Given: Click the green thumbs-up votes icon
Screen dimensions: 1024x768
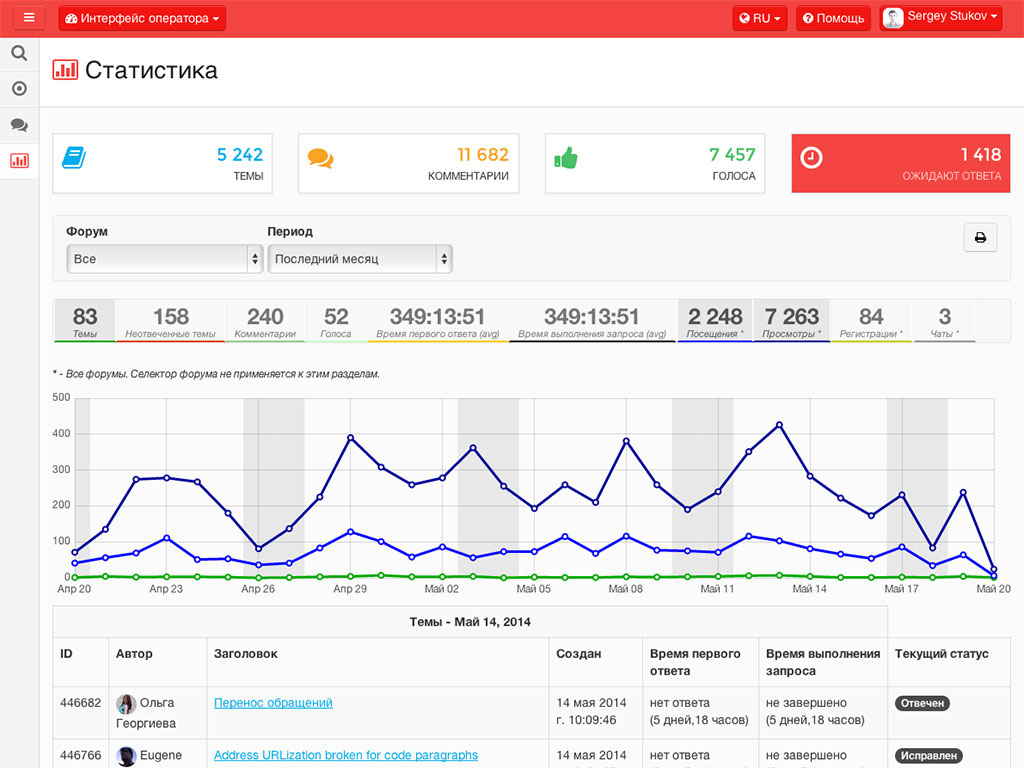Looking at the screenshot, I should pos(566,158).
